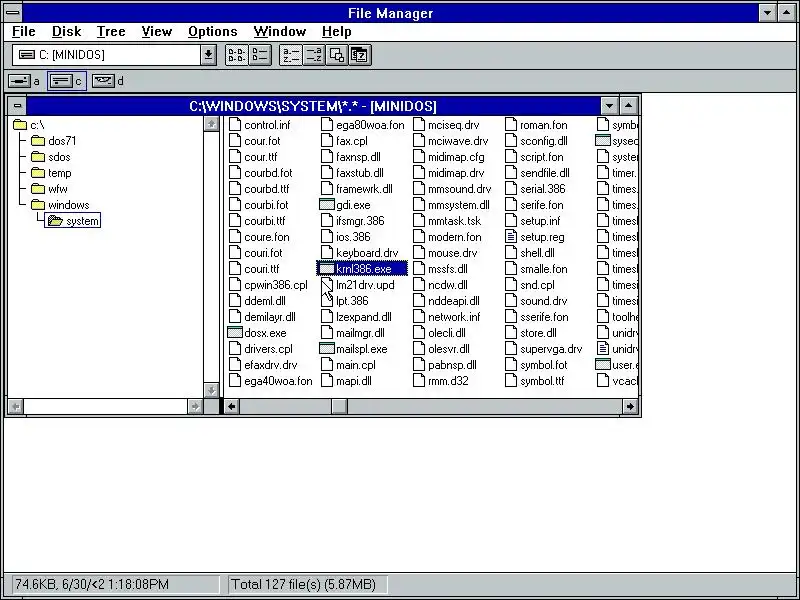Select the sound.drv file
The height and width of the screenshot is (600, 800).
pyautogui.click(x=536, y=301)
